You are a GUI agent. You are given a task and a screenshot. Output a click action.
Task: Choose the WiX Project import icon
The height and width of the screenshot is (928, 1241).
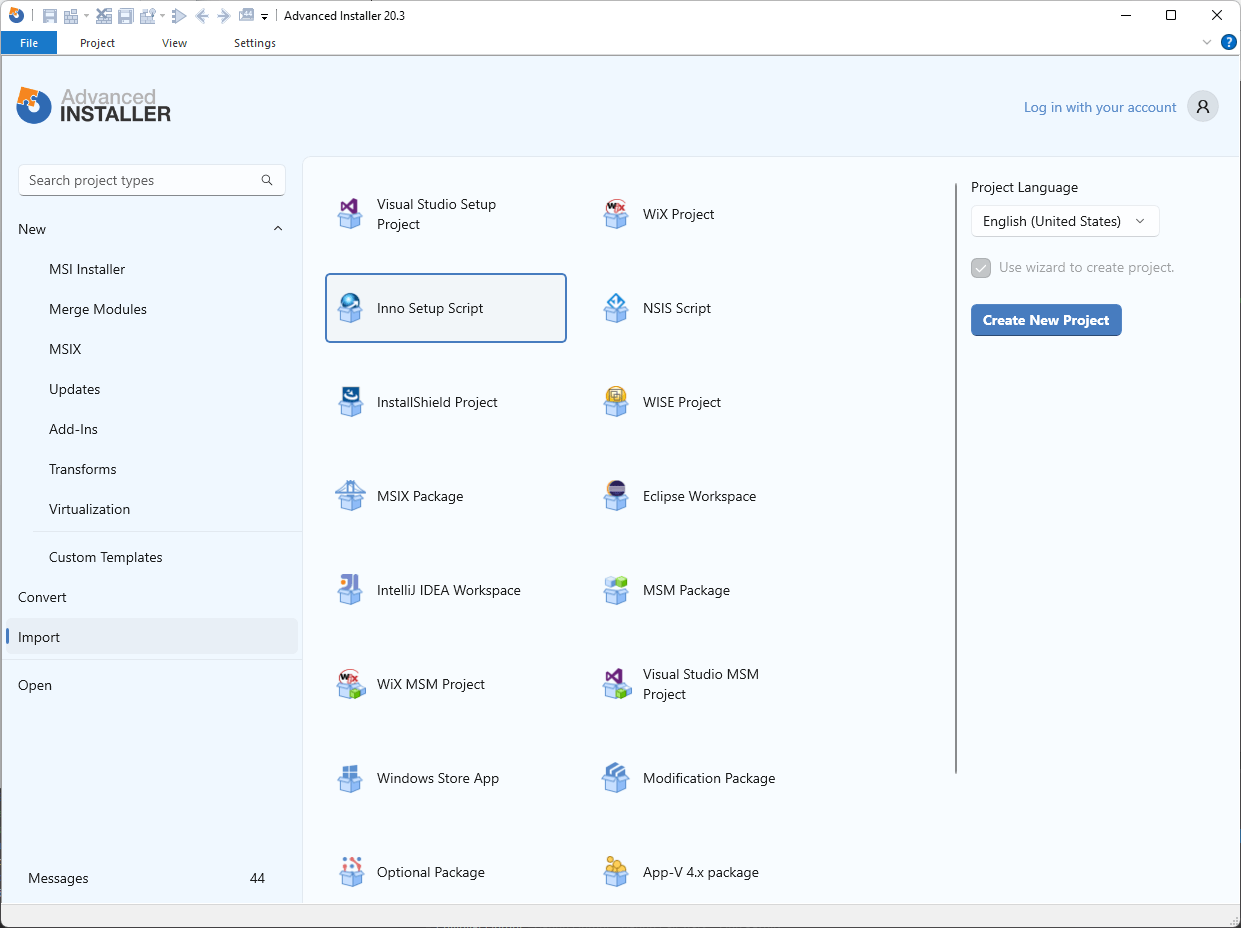pos(616,214)
